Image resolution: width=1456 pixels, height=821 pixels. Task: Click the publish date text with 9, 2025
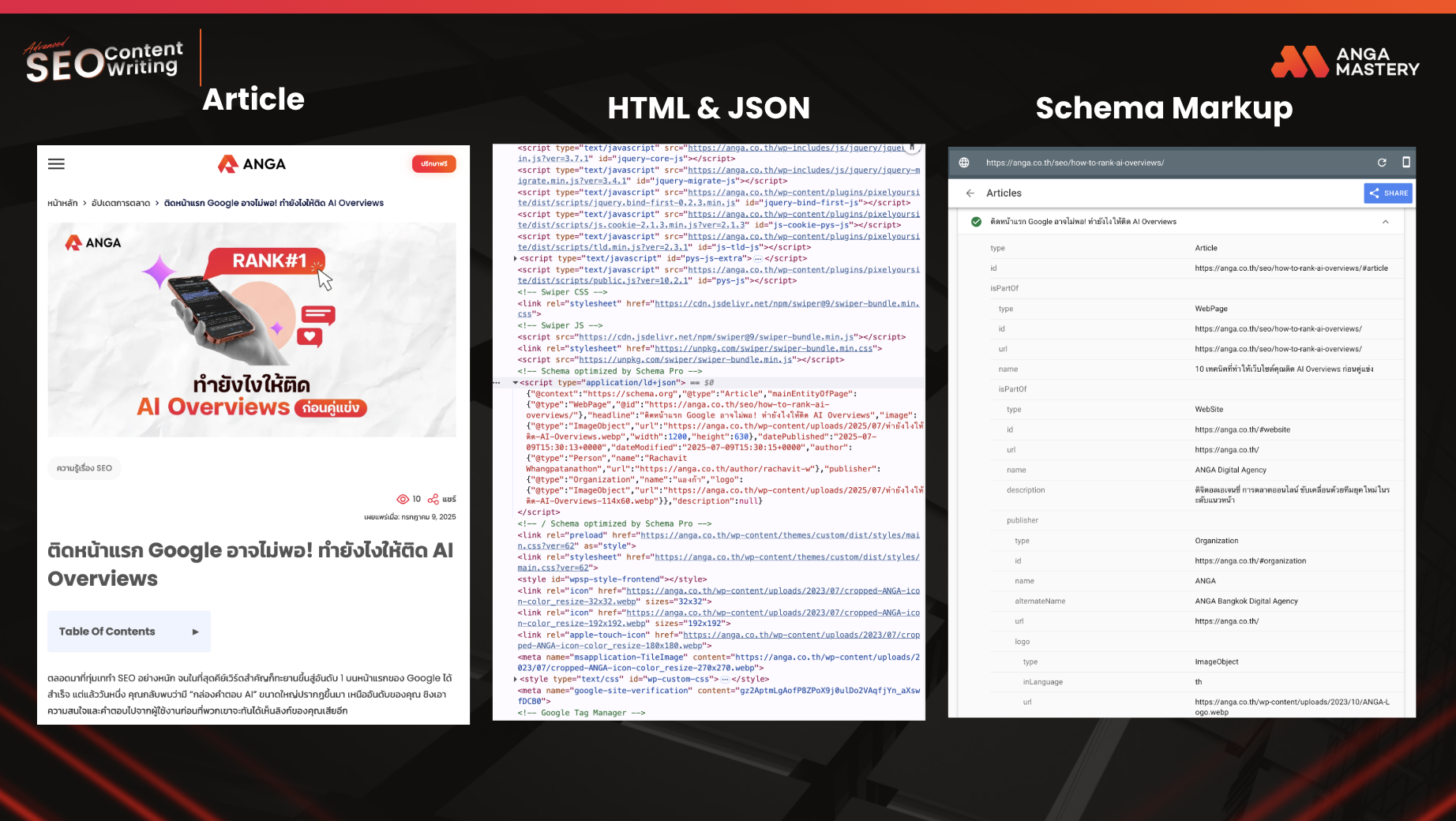(x=410, y=517)
